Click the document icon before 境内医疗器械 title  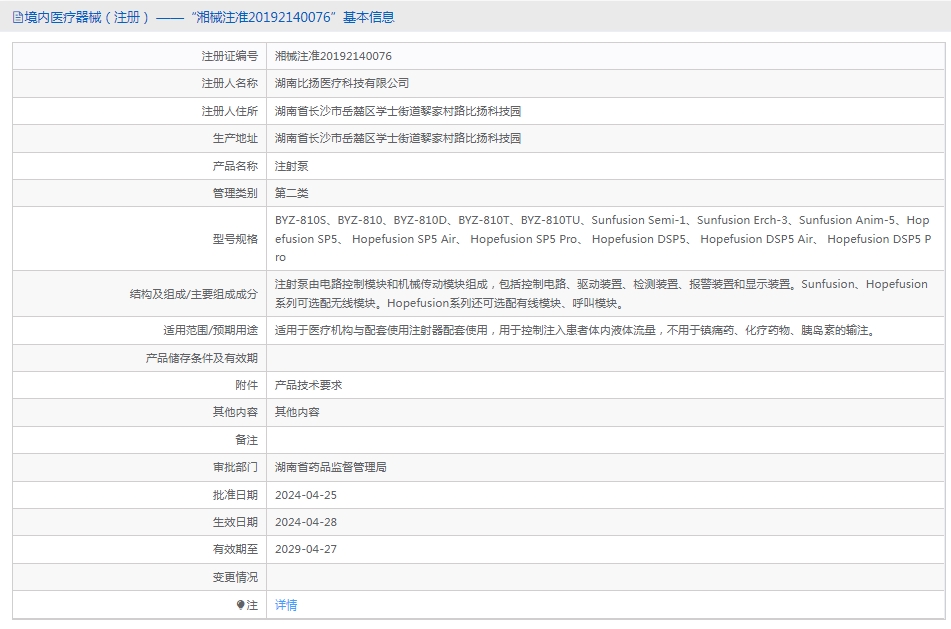[18, 18]
